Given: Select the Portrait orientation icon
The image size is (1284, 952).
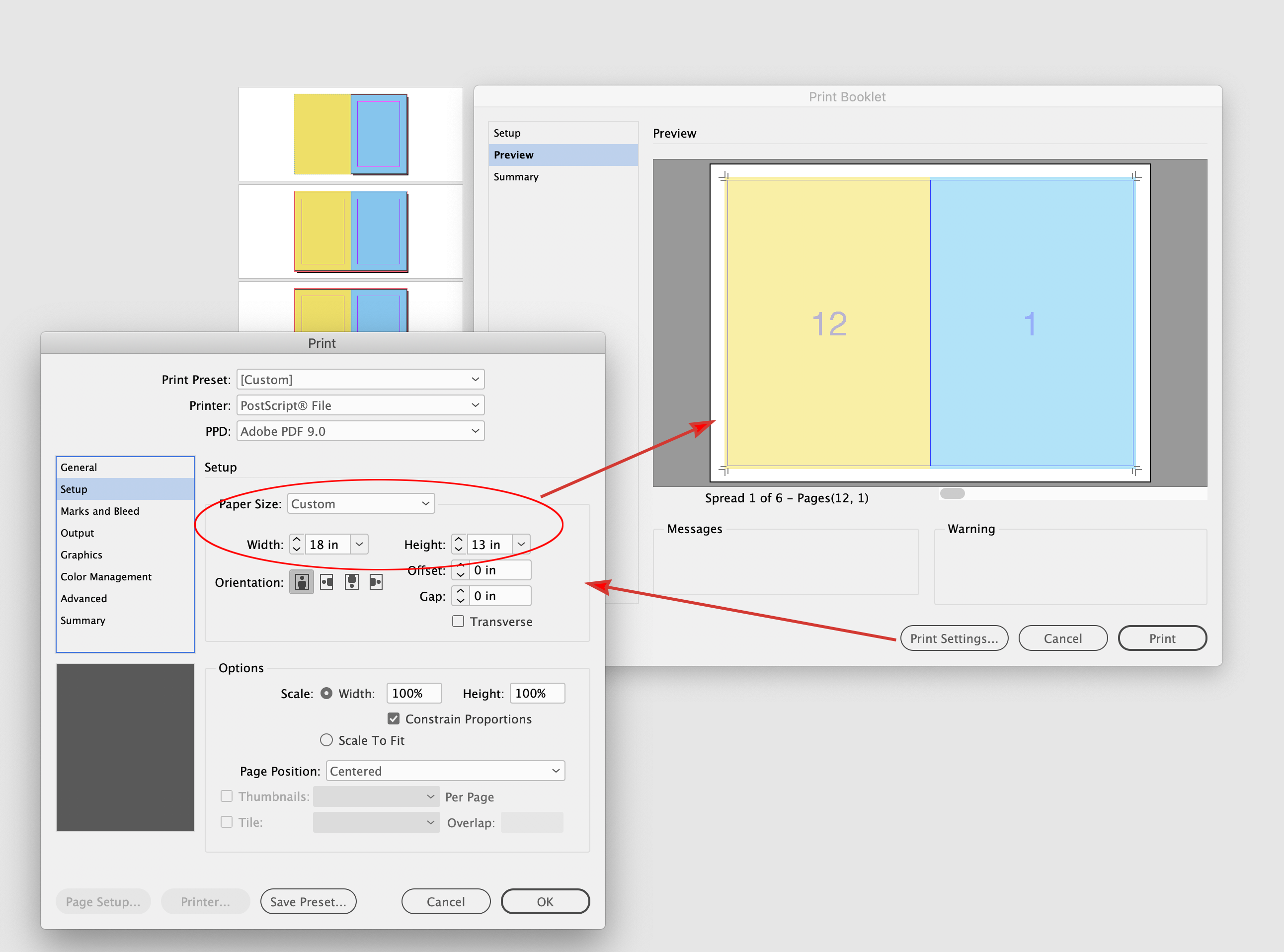Looking at the screenshot, I should click(302, 582).
